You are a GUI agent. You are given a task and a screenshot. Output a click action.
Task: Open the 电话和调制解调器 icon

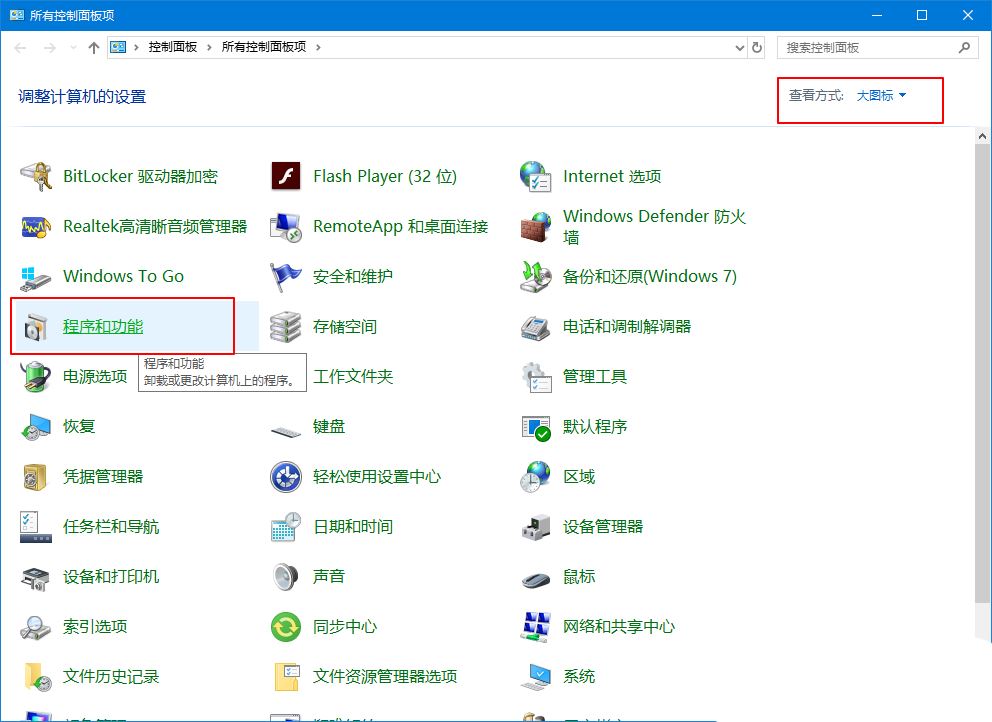pos(536,327)
